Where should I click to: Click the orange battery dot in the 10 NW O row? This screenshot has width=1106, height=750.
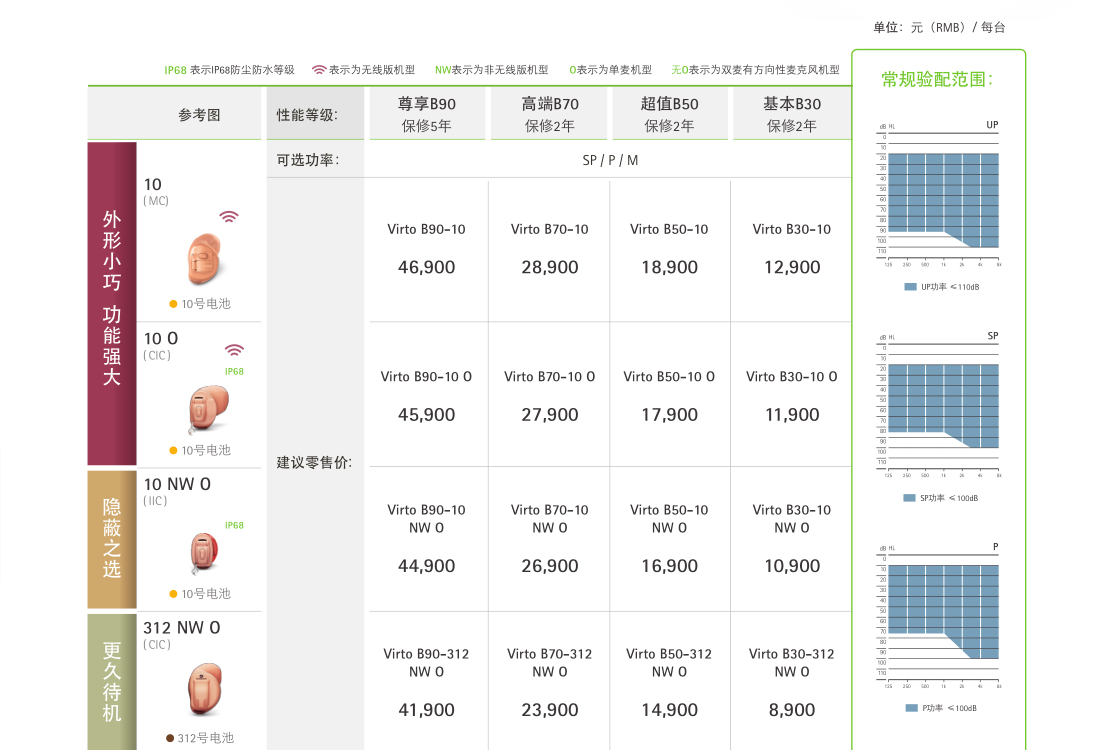[x=173, y=594]
